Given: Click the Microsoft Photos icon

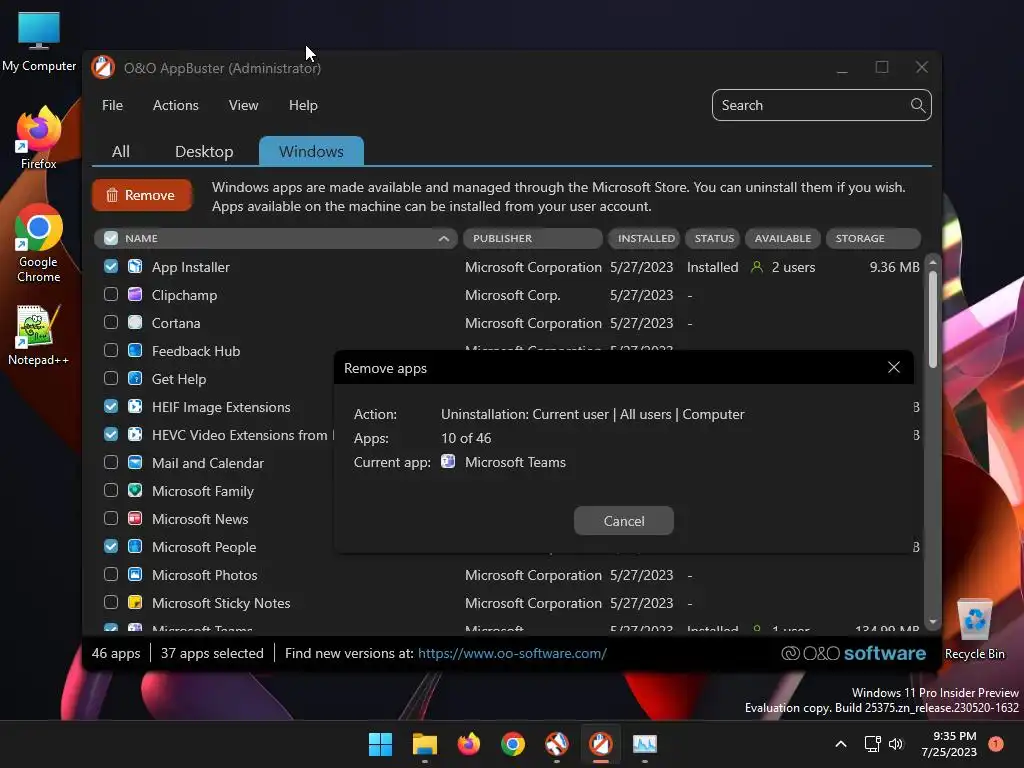Looking at the screenshot, I should [x=135, y=575].
